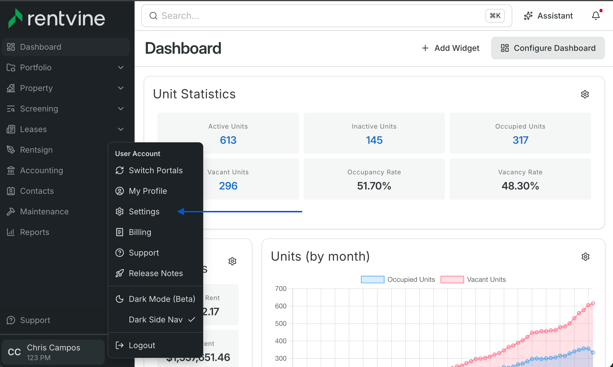Open Unit Statistics widget gear settings
613x367 pixels.
[585, 94]
